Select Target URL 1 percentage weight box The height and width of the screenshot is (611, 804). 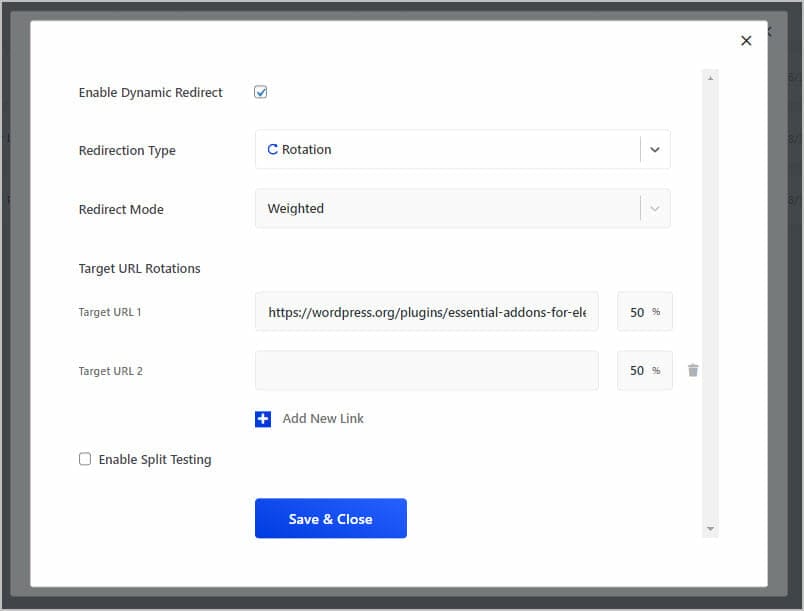[x=645, y=312]
